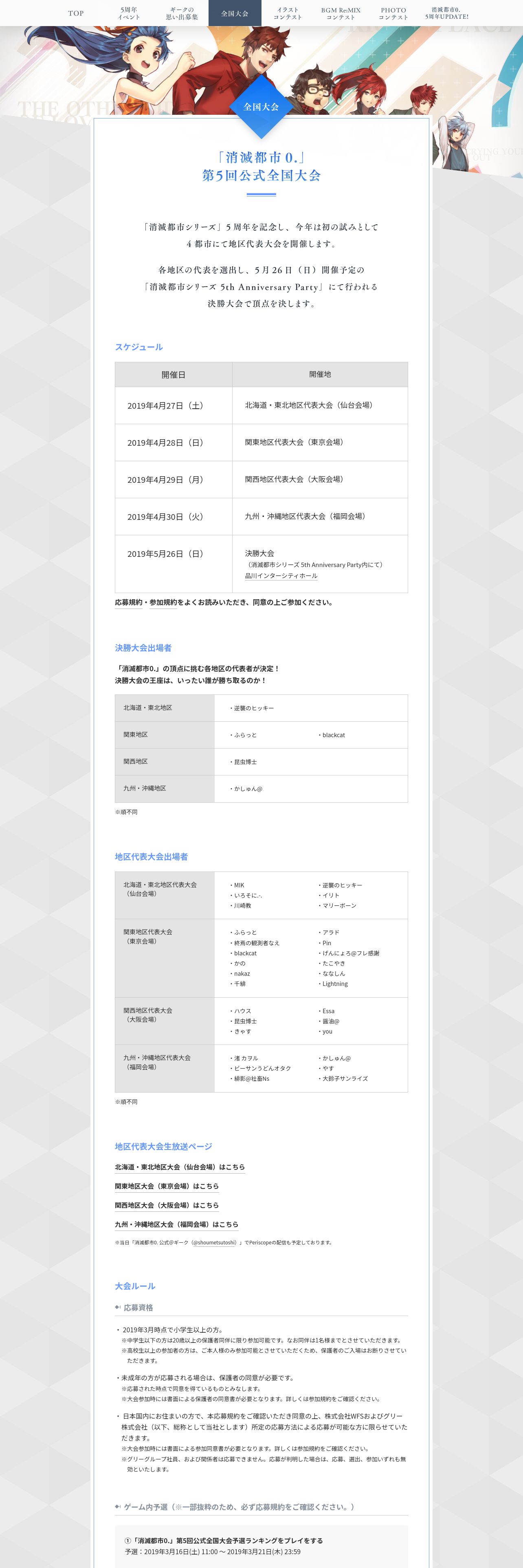Click participant name マリーボーン
523x1568 pixels.
(x=338, y=905)
